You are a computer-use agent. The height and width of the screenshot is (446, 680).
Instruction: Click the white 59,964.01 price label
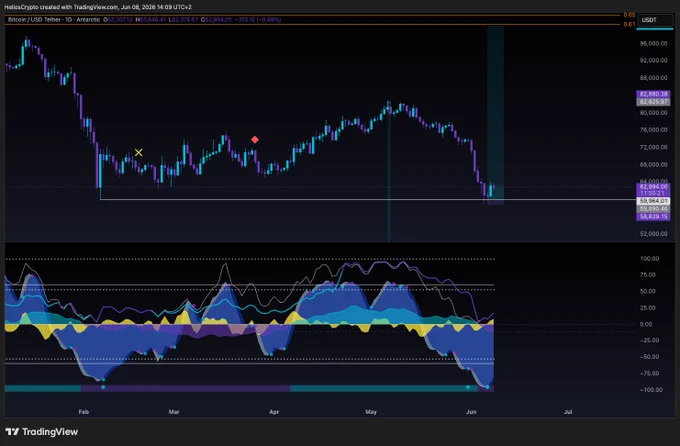(653, 201)
